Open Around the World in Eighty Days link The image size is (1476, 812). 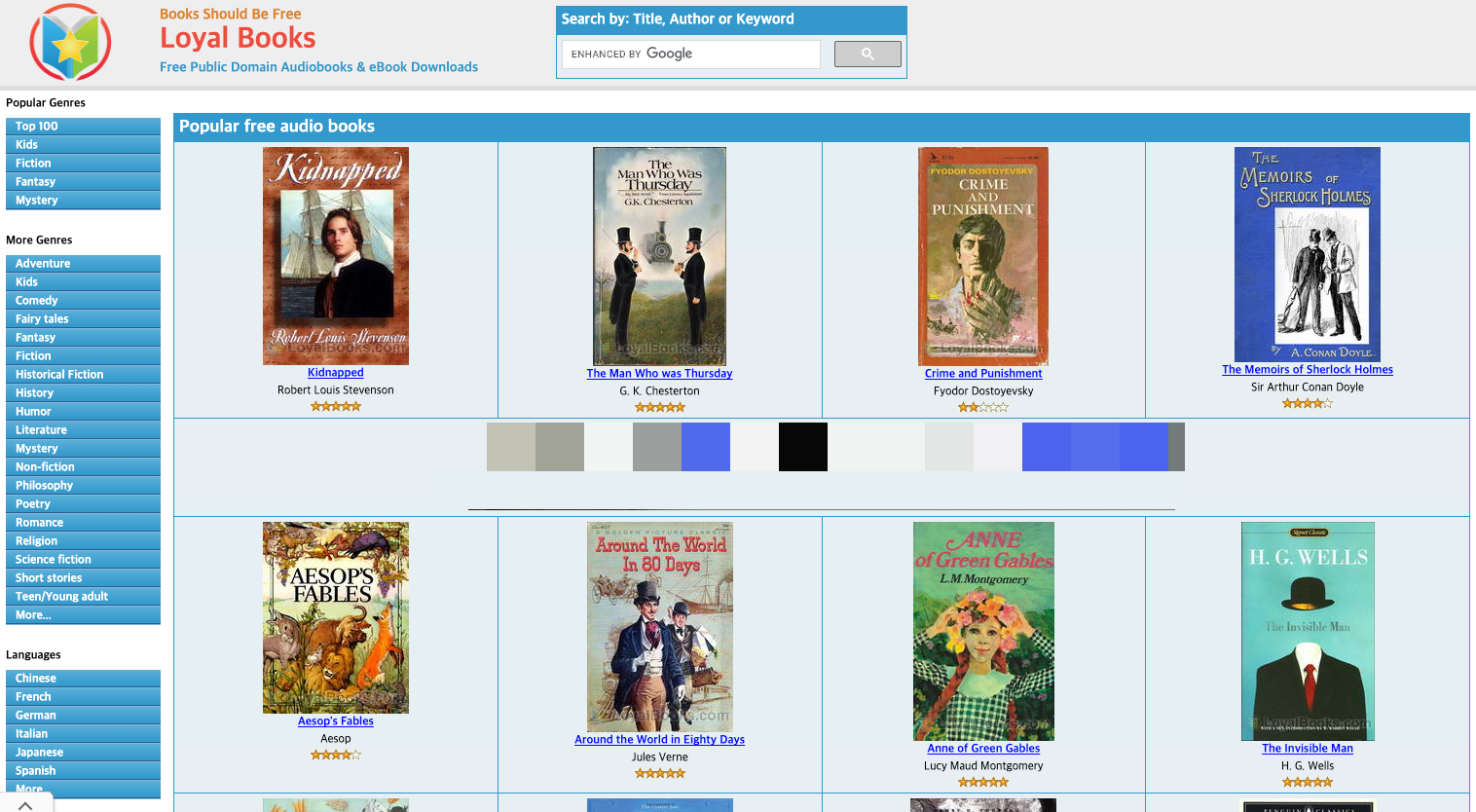click(660, 740)
